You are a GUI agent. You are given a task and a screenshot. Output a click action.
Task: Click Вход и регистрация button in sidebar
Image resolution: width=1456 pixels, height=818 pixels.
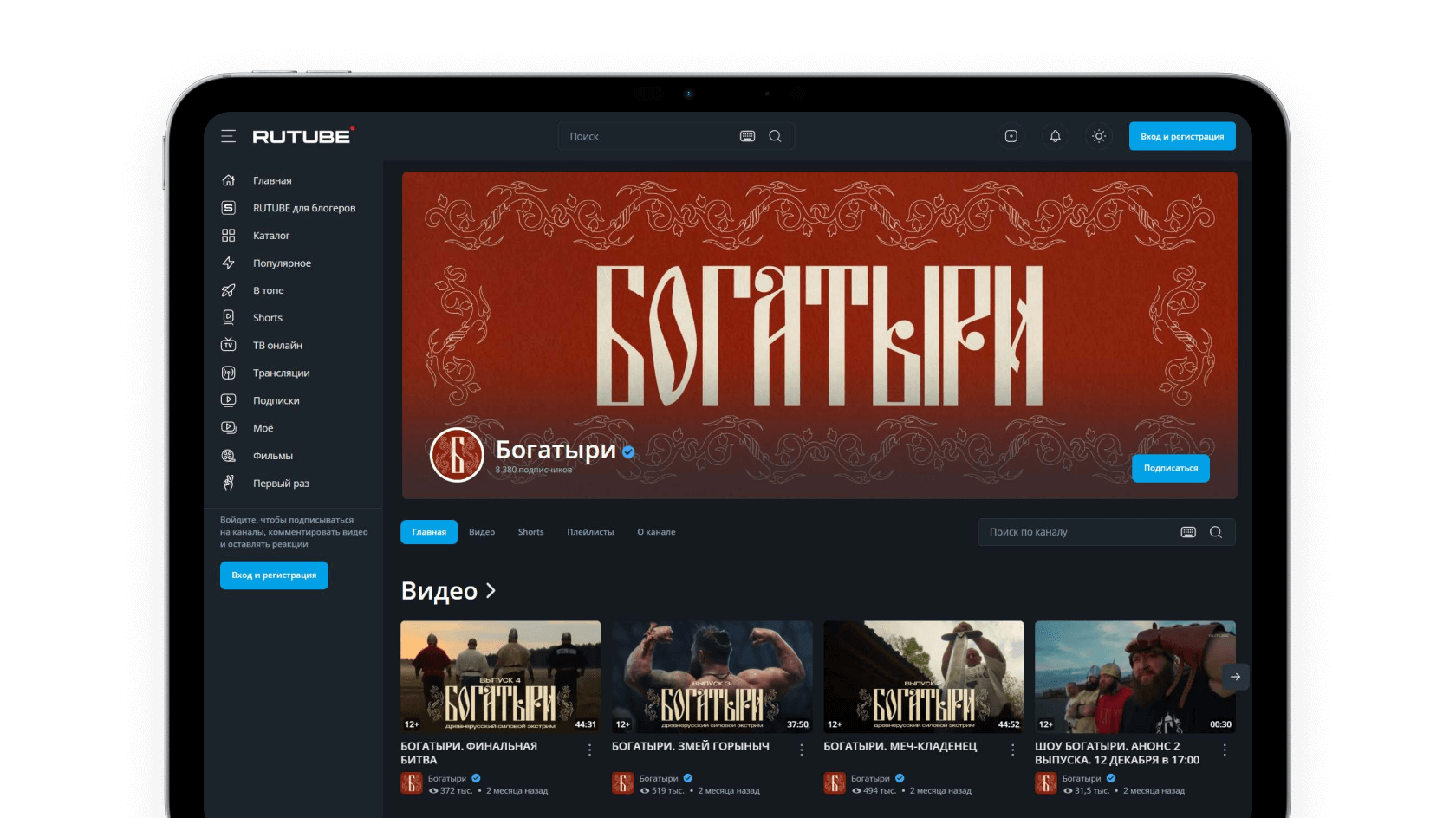[x=274, y=575]
